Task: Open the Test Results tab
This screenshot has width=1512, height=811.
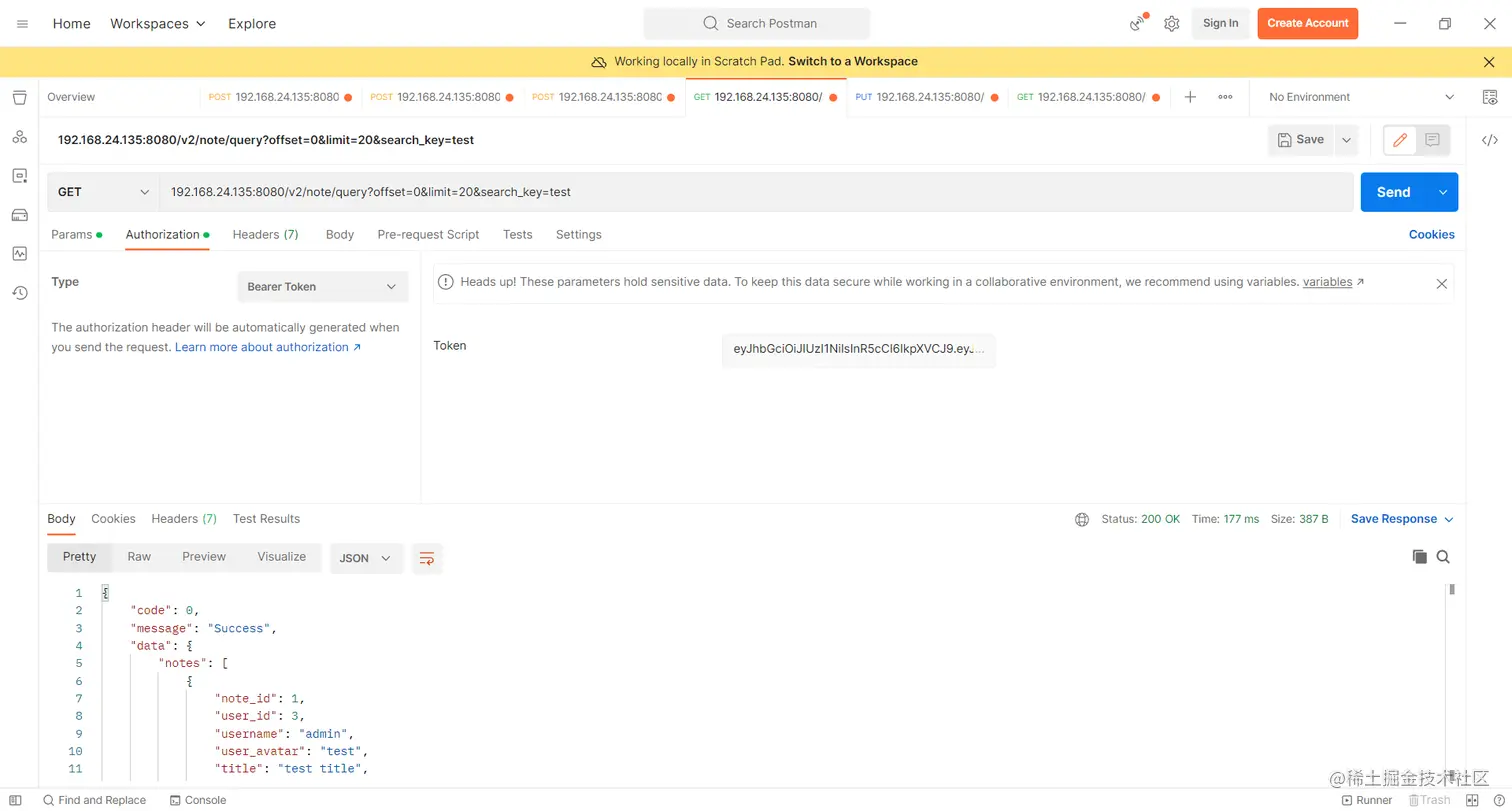Action: click(x=266, y=519)
